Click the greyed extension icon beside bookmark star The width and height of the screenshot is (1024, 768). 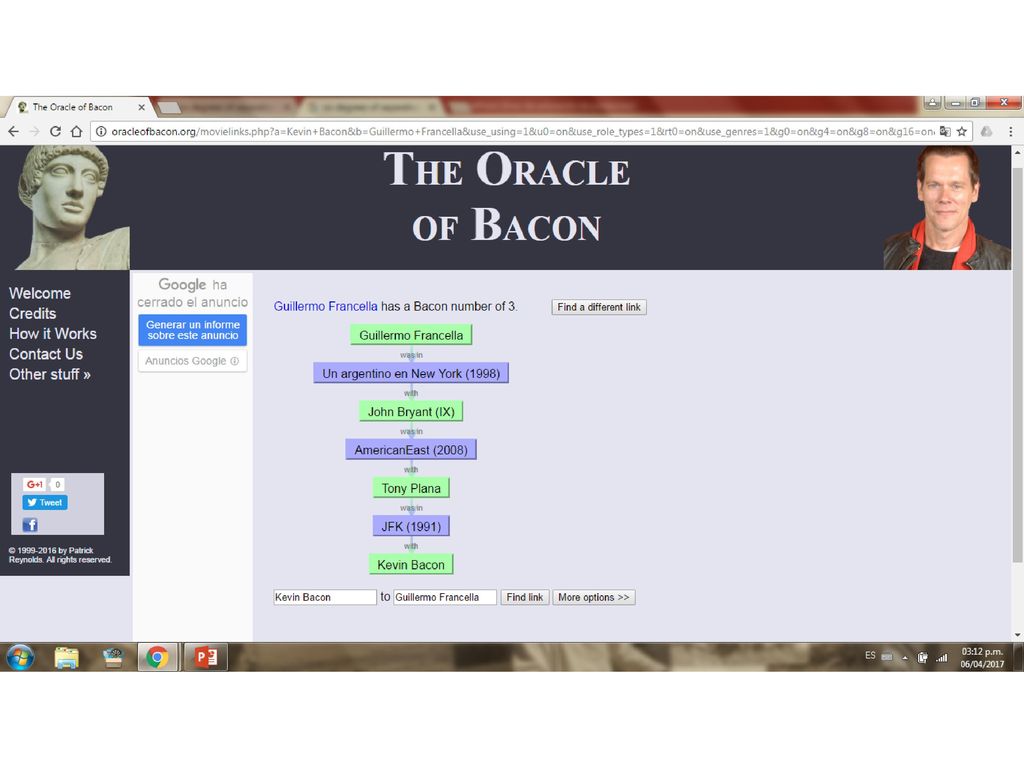[987, 131]
